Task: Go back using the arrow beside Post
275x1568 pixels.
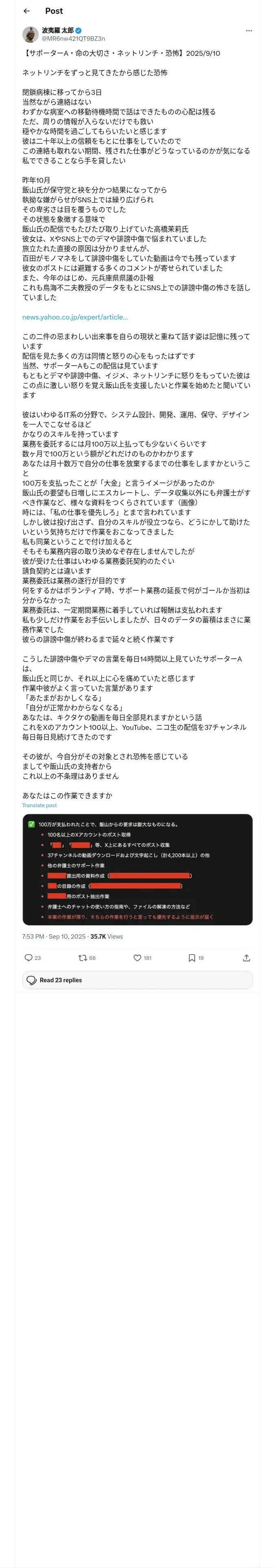Action: [x=26, y=11]
